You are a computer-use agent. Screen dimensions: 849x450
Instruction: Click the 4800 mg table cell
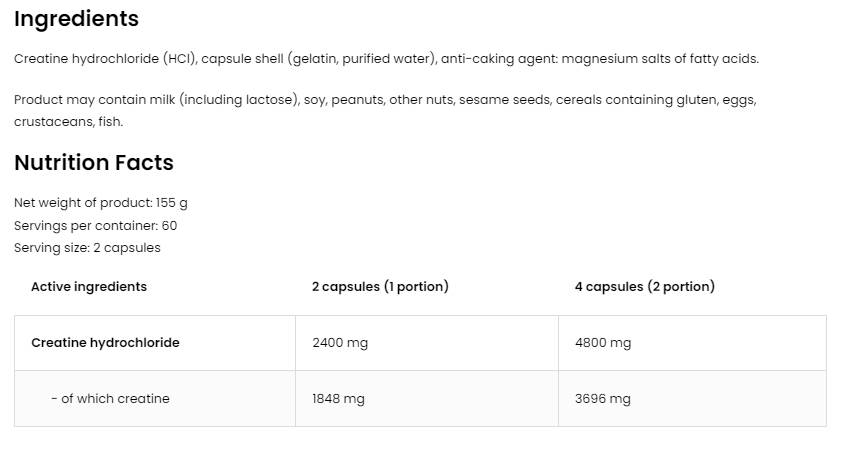(603, 343)
